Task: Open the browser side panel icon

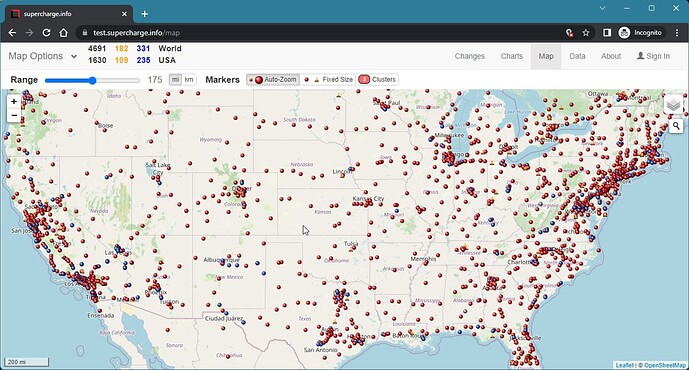Action: click(606, 33)
